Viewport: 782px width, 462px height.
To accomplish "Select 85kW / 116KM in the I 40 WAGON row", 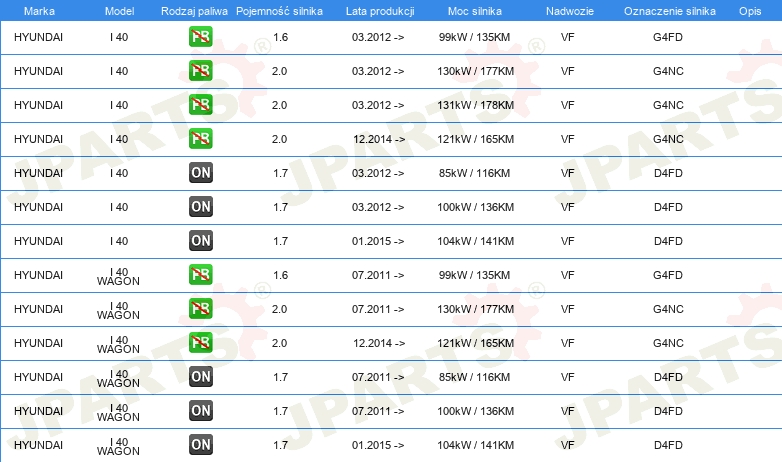I will [474, 377].
